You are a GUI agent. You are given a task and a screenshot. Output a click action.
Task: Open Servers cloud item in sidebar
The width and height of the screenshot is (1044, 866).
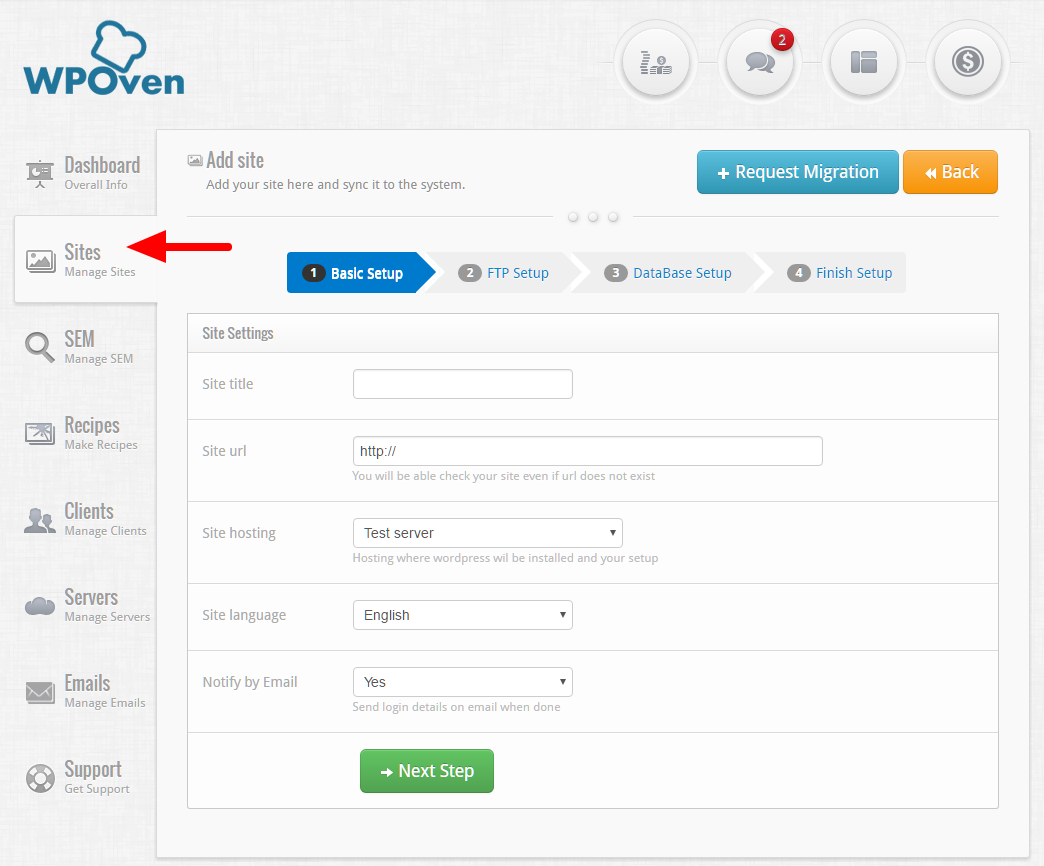[x=88, y=605]
